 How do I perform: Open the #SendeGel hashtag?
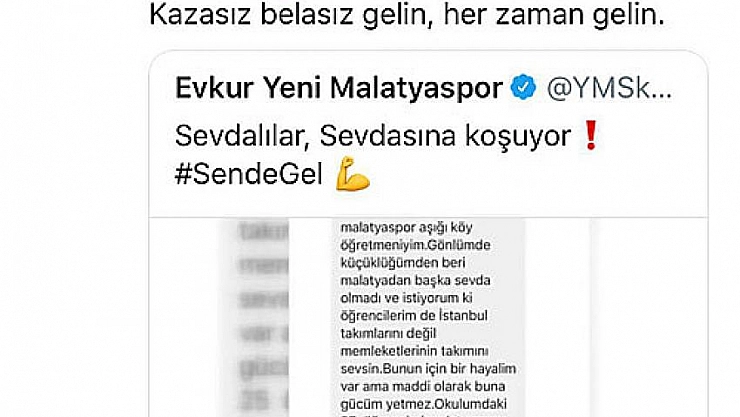point(249,174)
